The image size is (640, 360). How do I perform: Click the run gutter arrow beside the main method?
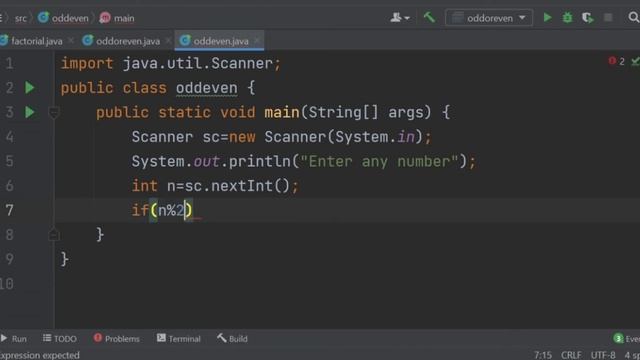(x=29, y=112)
